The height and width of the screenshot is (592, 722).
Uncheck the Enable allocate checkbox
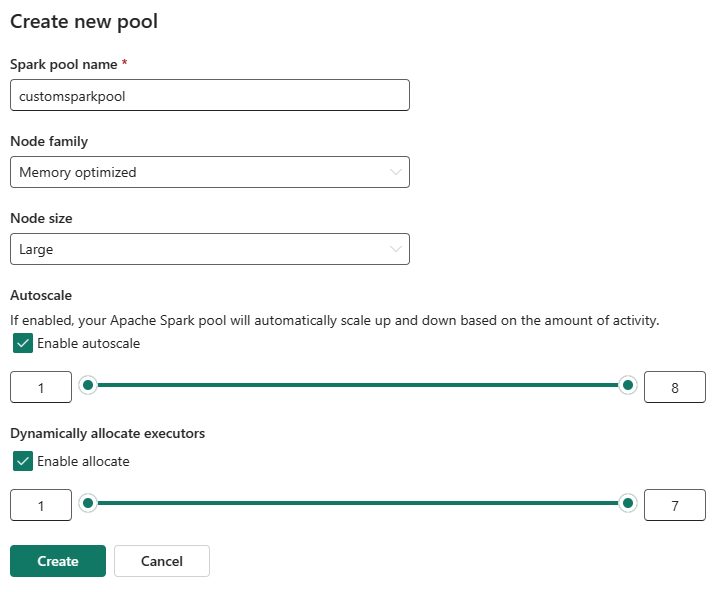point(23,461)
